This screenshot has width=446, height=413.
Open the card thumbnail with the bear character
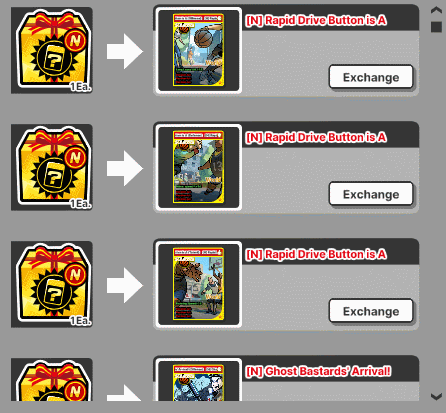[199, 284]
